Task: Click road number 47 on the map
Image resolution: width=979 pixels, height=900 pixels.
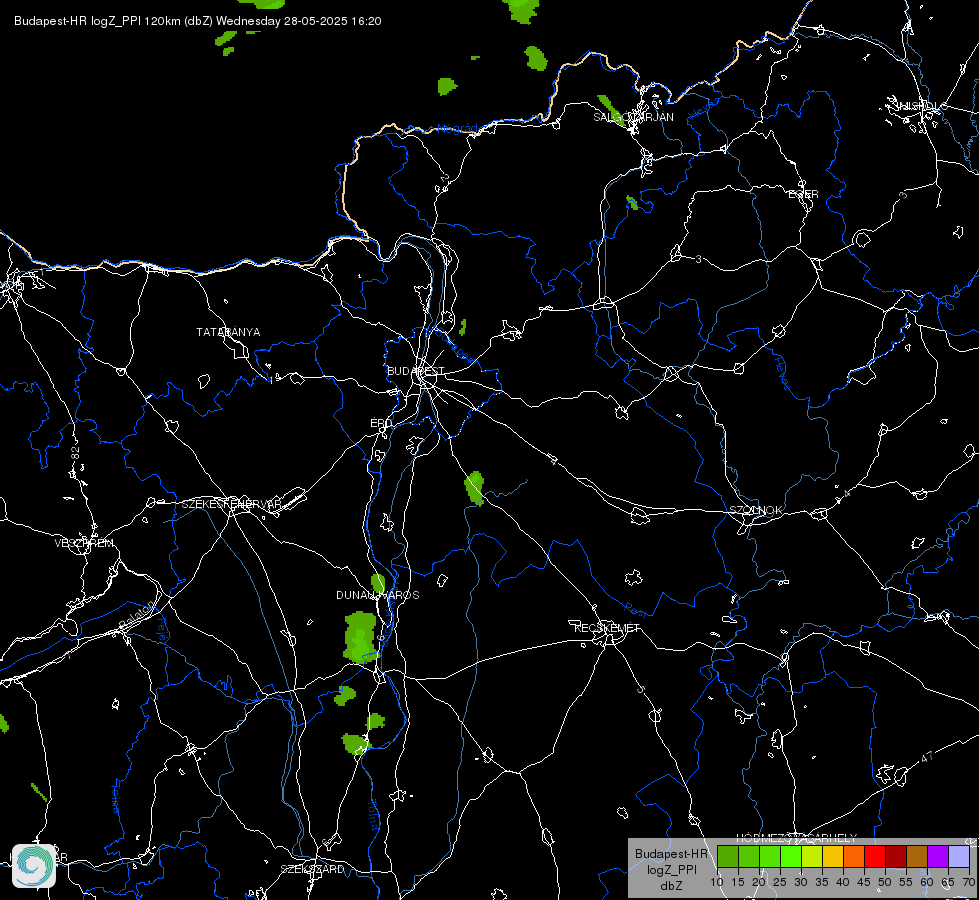Action: 927,757
